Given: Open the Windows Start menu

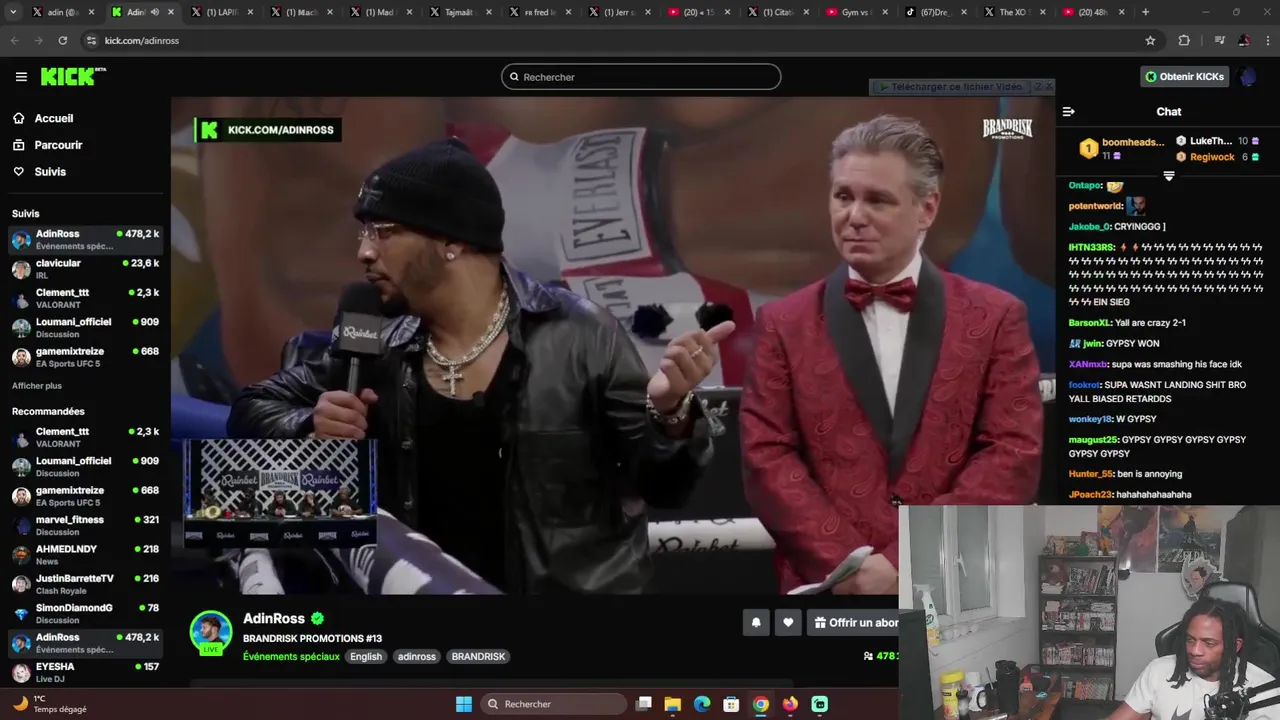Looking at the screenshot, I should pyautogui.click(x=464, y=704).
